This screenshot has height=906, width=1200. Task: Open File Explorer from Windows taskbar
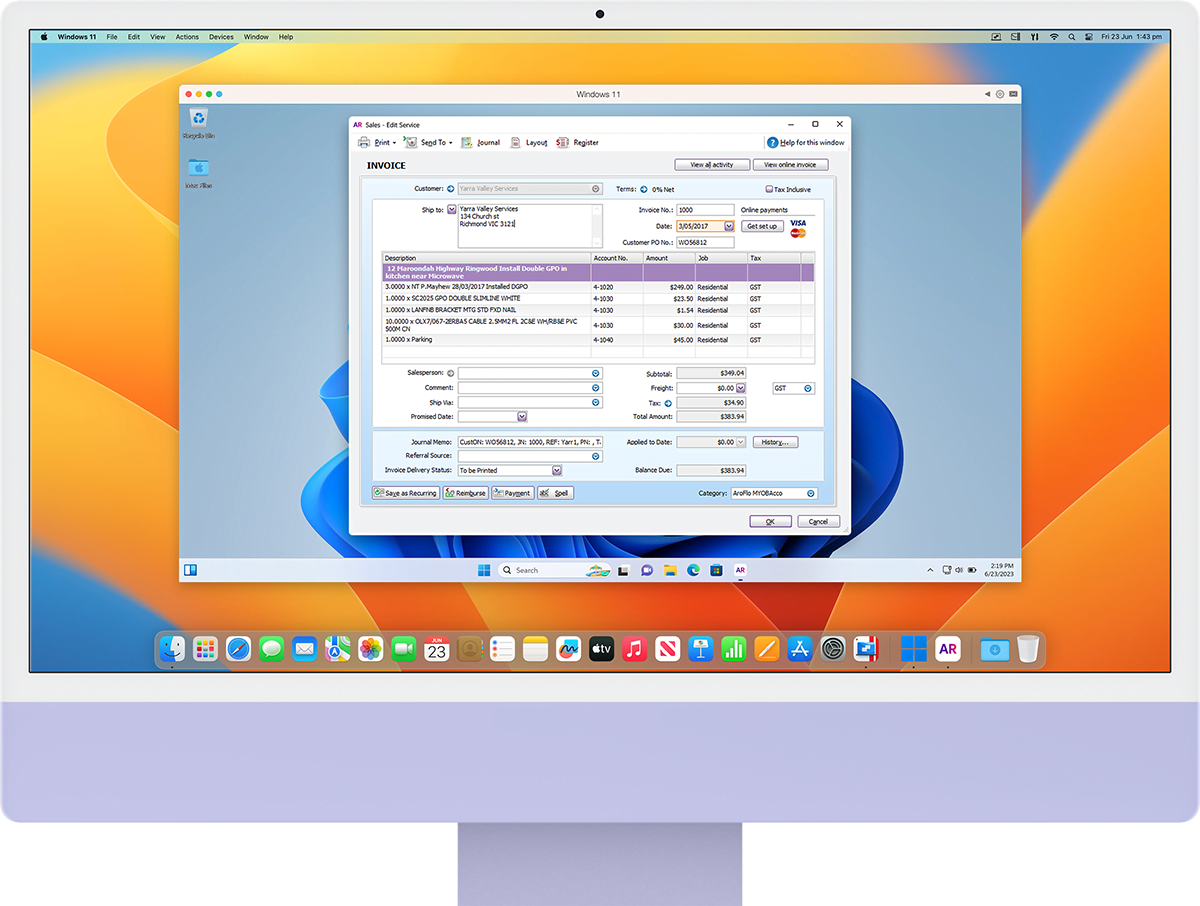tap(670, 570)
